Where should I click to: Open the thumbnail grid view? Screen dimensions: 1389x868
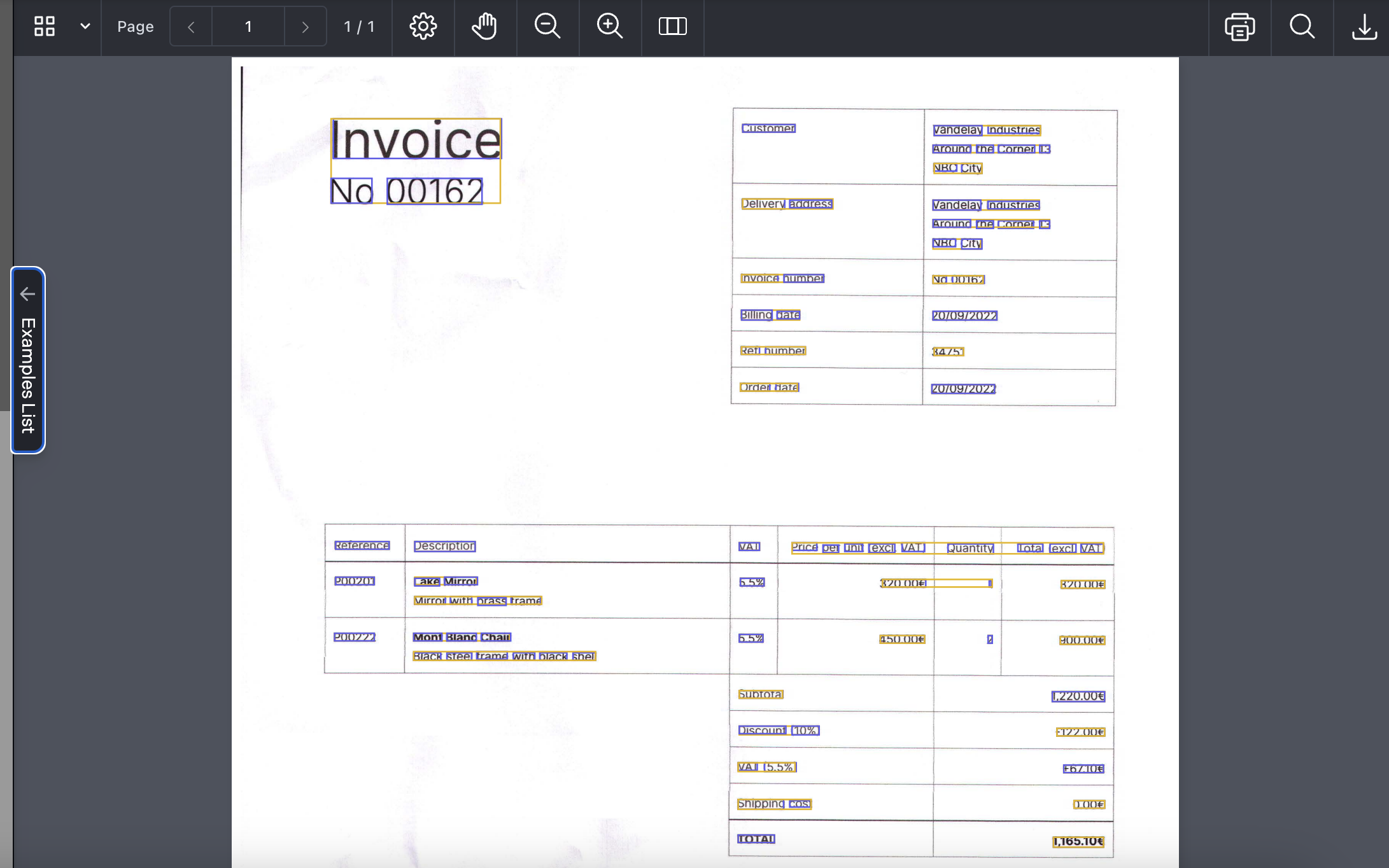(x=45, y=26)
